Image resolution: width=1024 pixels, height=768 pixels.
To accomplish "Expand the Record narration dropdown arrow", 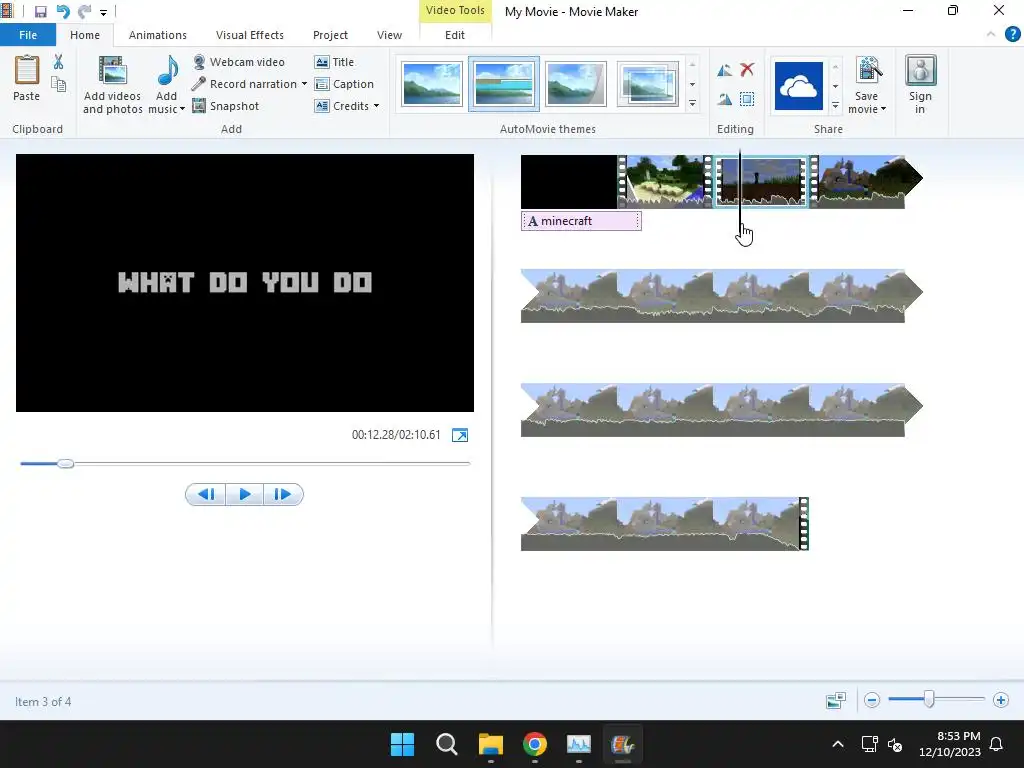I will point(304,84).
